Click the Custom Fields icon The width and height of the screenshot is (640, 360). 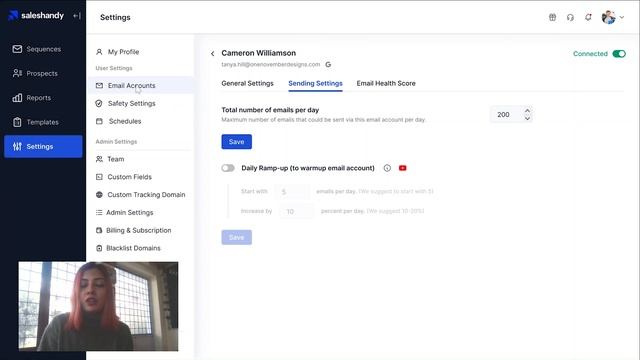pos(99,177)
